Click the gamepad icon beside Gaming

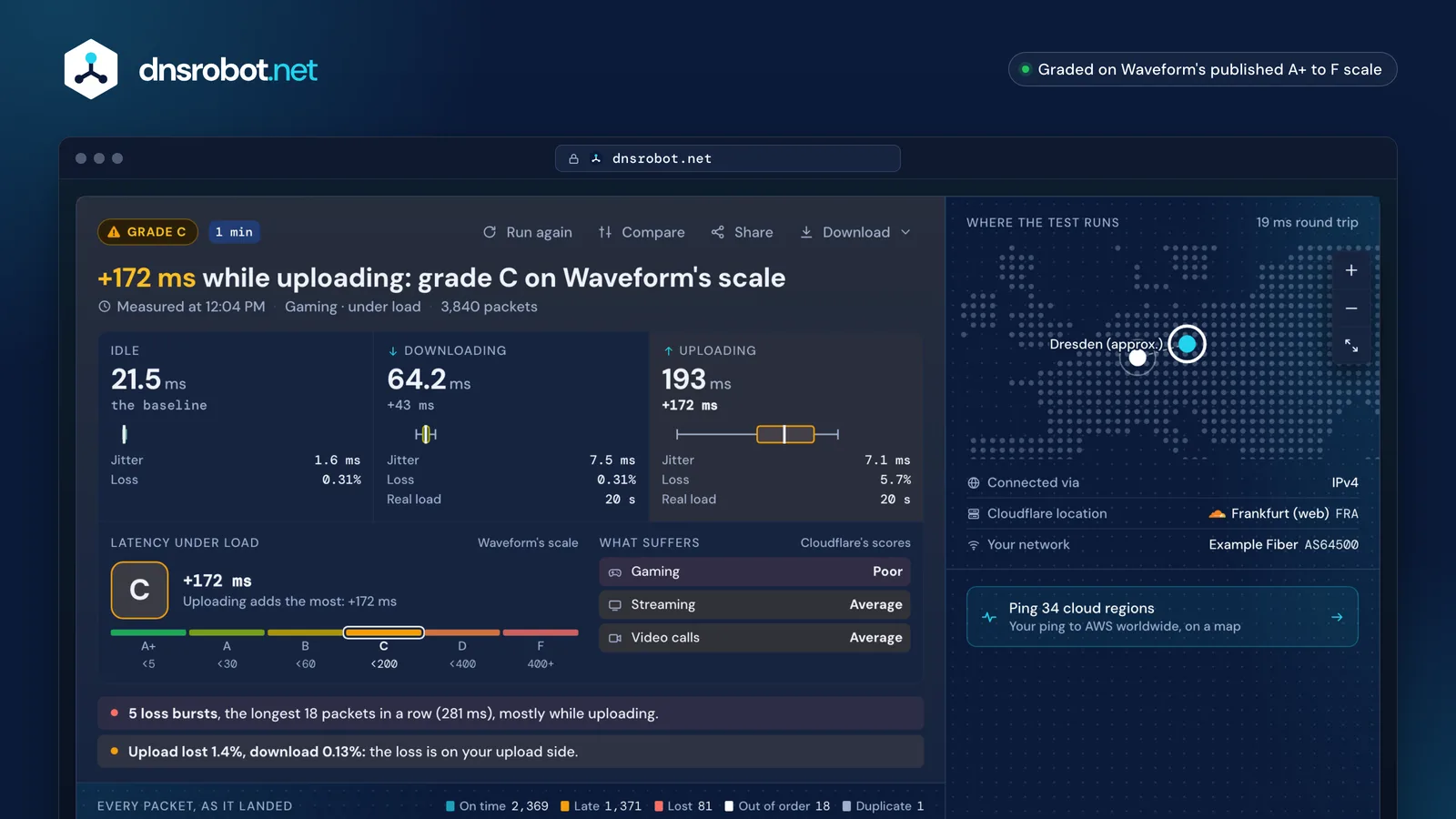click(x=615, y=571)
